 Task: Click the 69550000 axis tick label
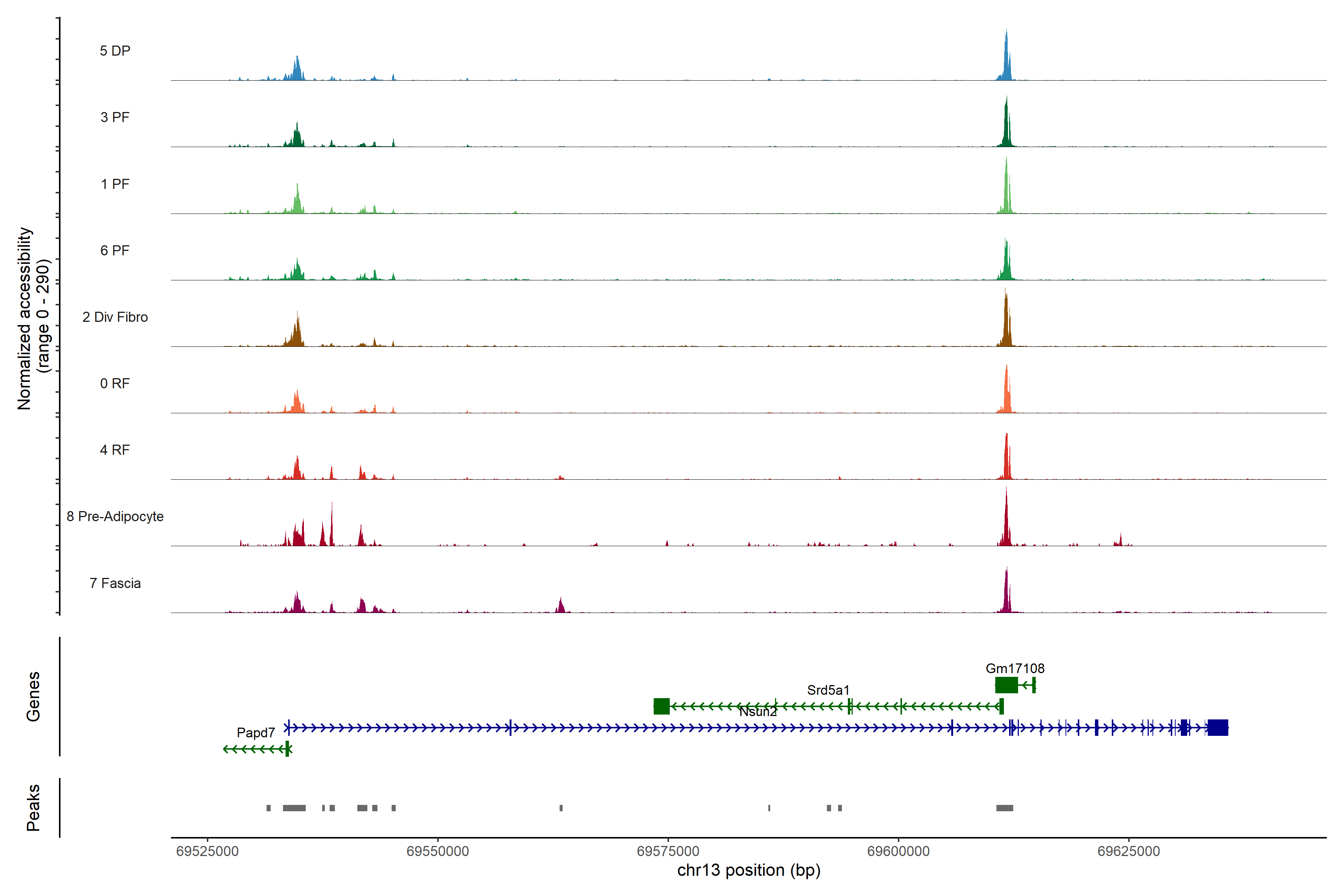[438, 852]
